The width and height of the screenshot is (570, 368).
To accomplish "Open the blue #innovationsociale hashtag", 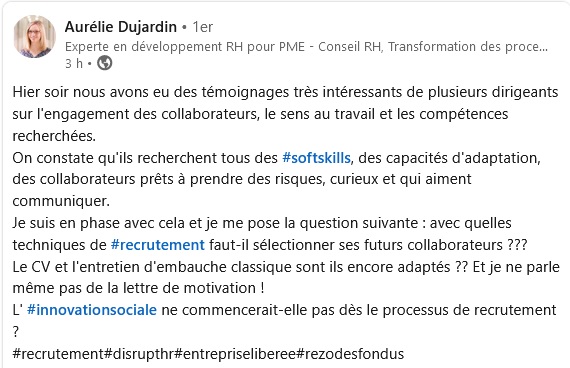I will pos(92,310).
